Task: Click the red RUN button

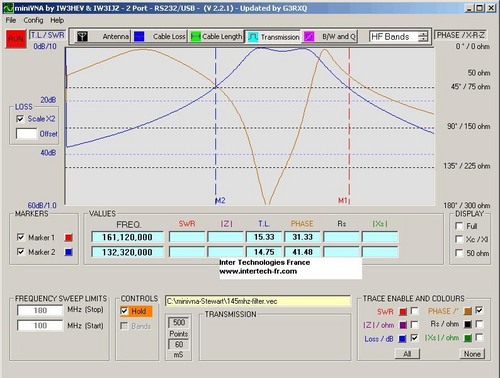Action: (x=16, y=39)
